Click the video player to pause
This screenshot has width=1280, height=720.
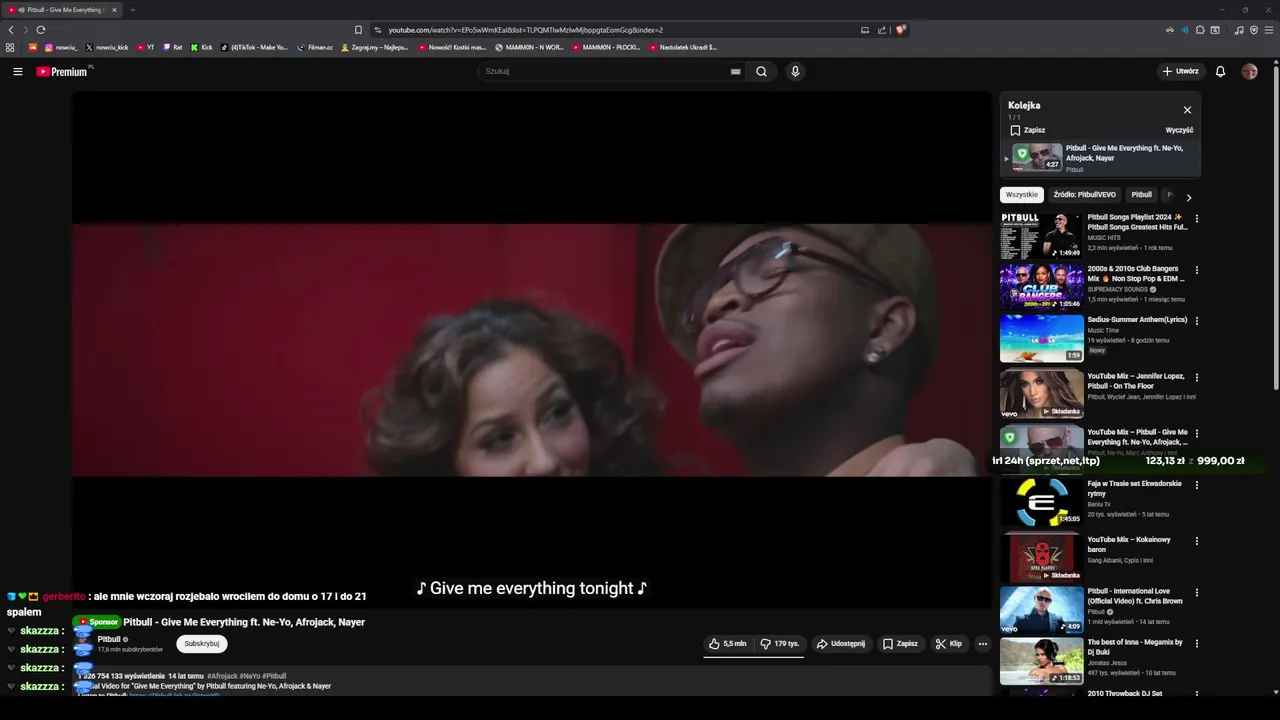point(532,350)
